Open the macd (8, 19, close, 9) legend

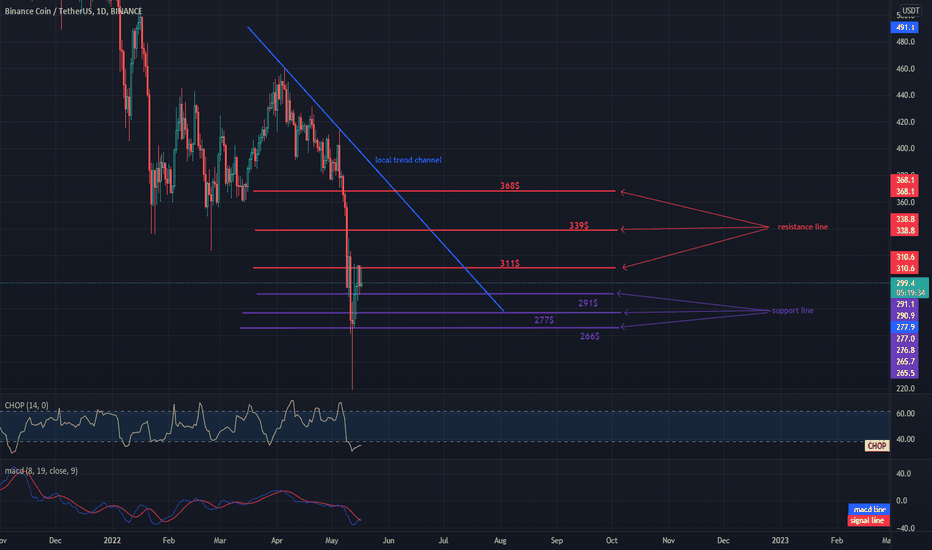41,471
